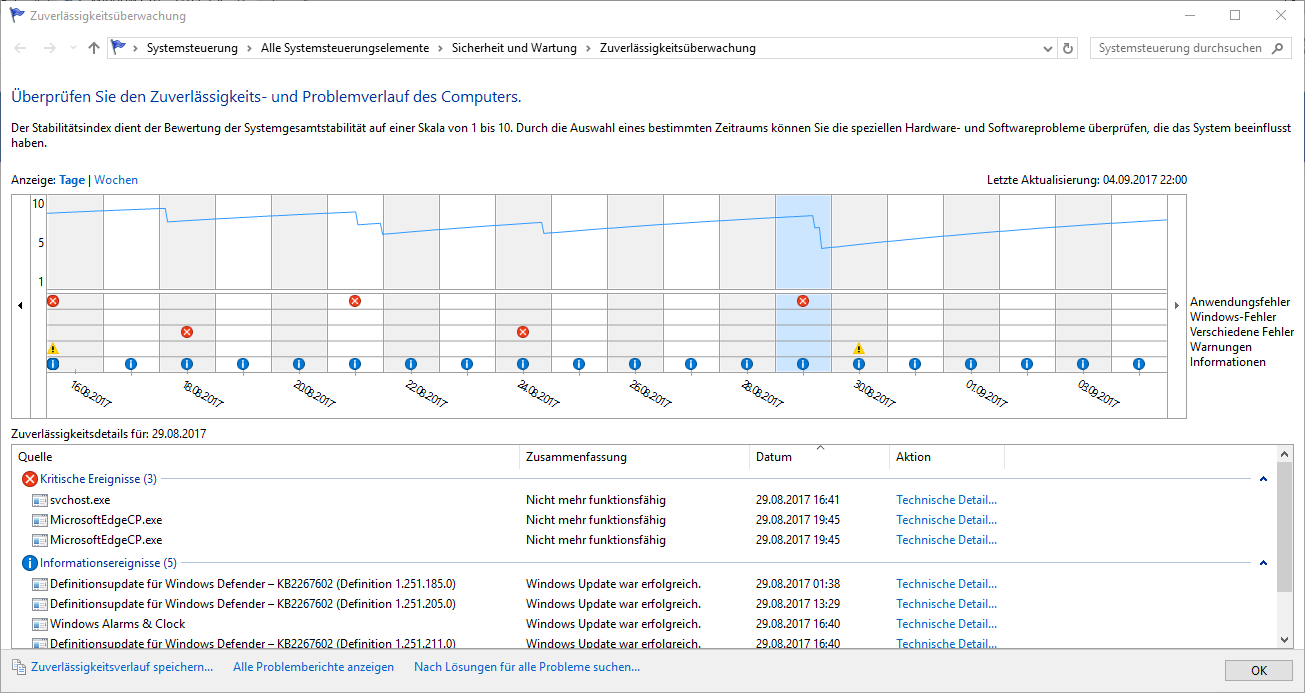Expand chevron after Alle Systemsteuerungselemente breadcrumb
The width and height of the screenshot is (1305, 693).
tap(440, 48)
